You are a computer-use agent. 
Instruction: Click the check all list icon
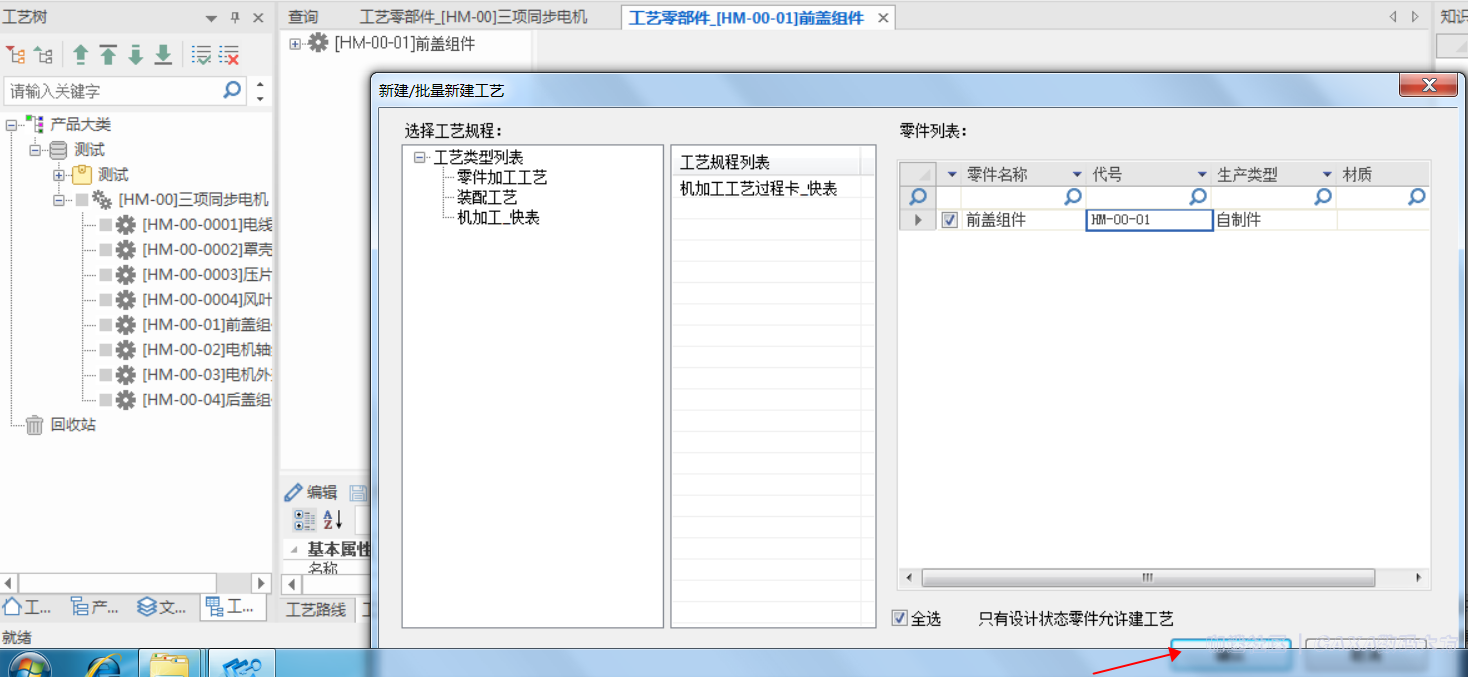pos(202,55)
